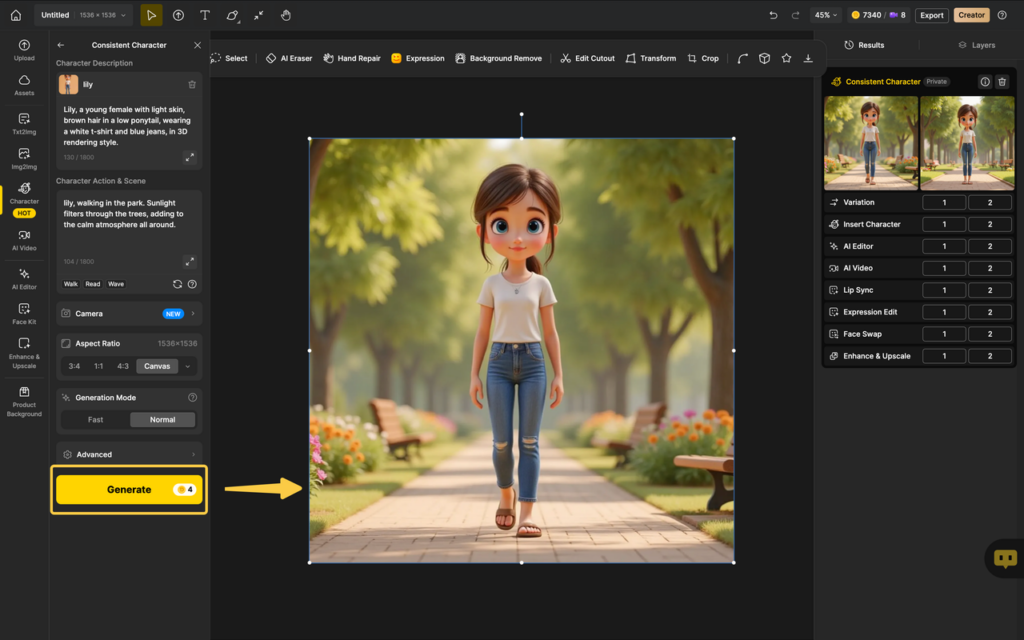
Task: Click the AI Eraser tool
Action: [288, 58]
